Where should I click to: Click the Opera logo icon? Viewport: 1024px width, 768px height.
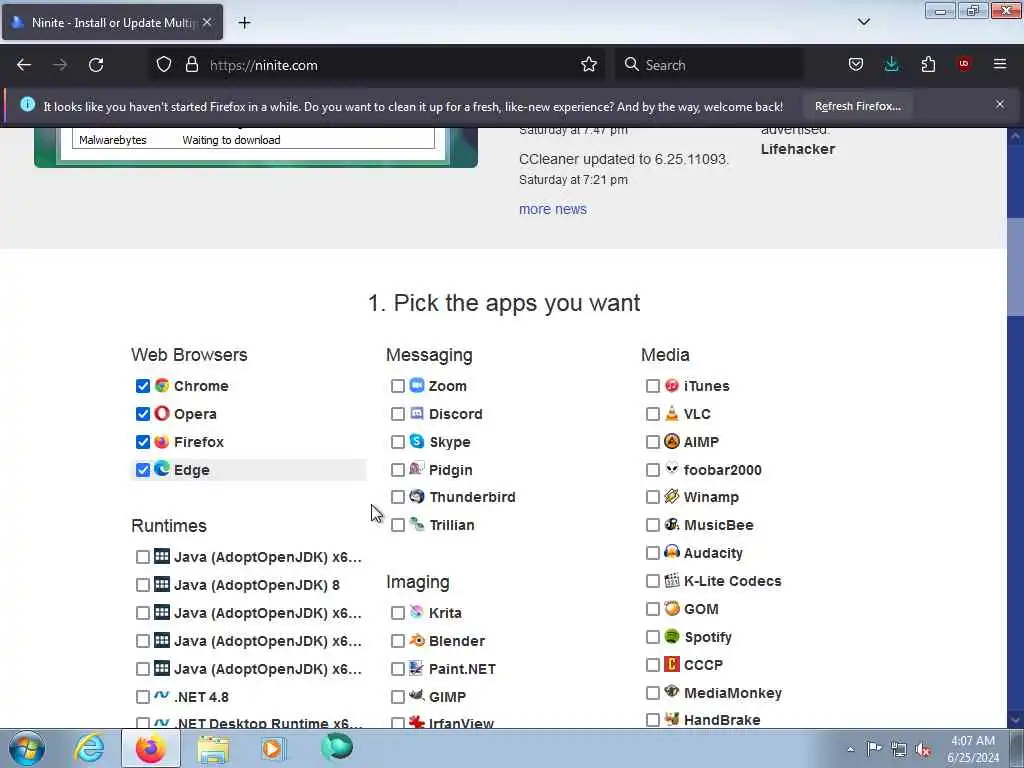click(162, 413)
